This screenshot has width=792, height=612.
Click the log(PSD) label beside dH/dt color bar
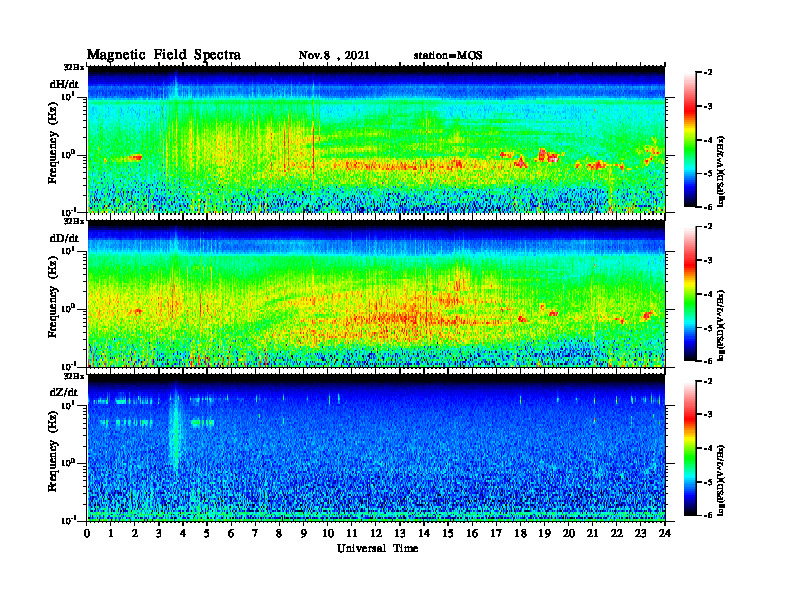pyautogui.click(x=721, y=171)
